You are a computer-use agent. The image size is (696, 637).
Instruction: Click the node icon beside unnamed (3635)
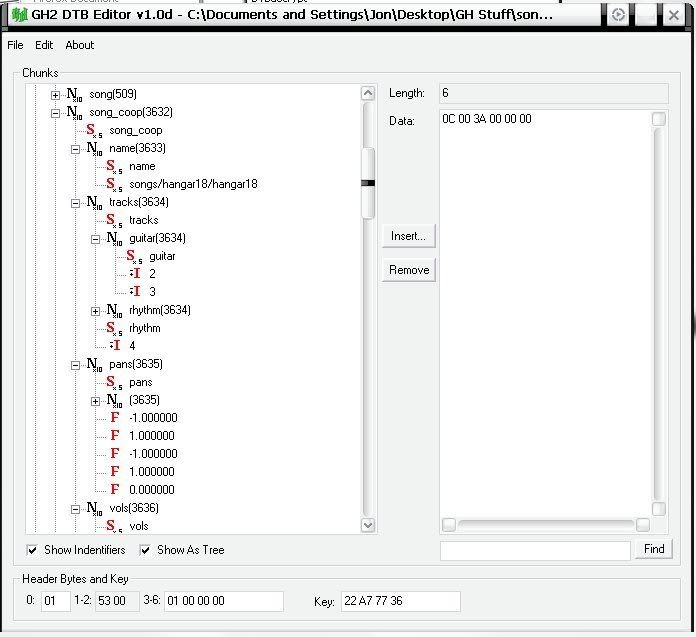click(114, 400)
